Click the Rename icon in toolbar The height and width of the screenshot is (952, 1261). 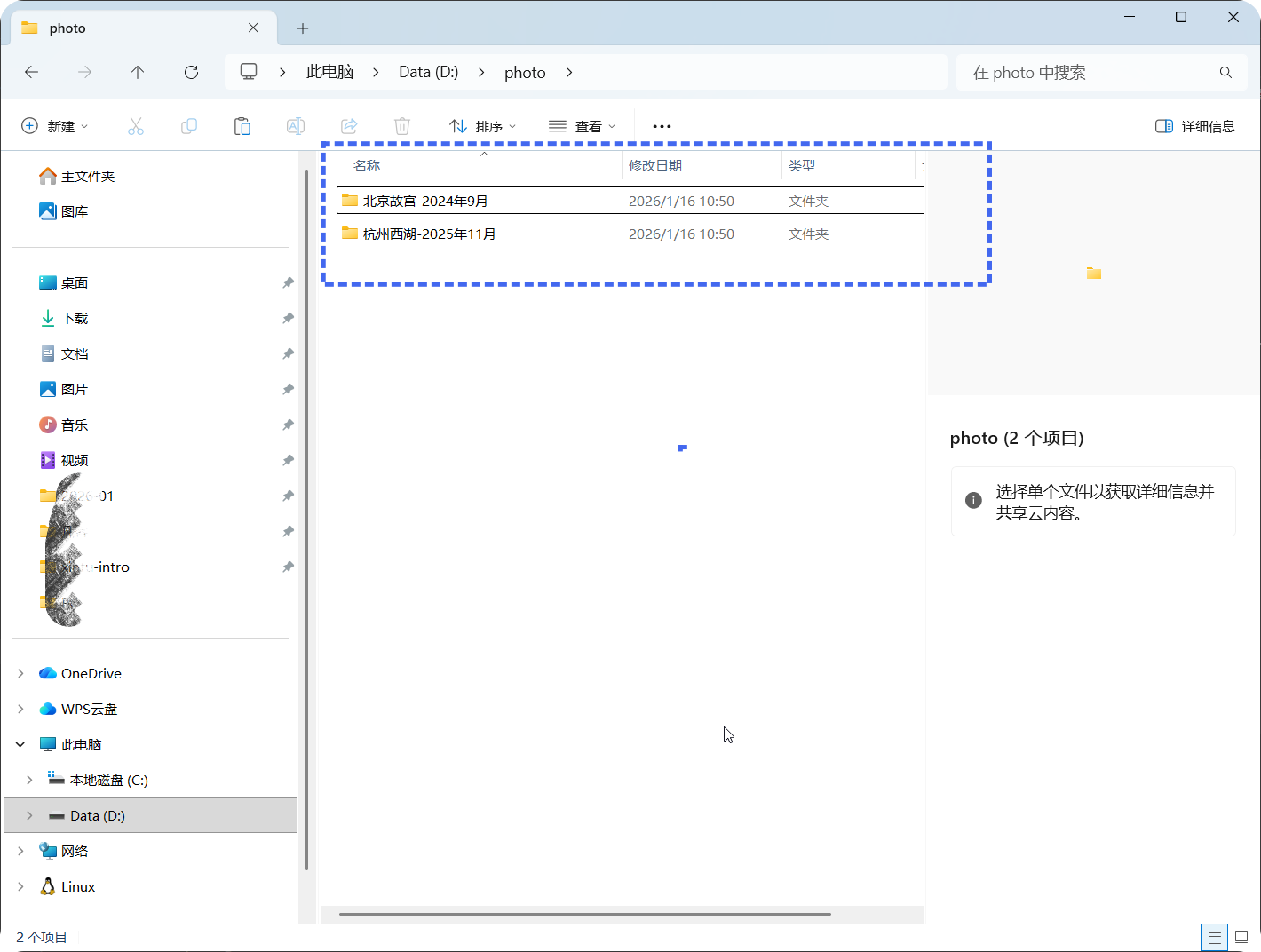pos(296,126)
